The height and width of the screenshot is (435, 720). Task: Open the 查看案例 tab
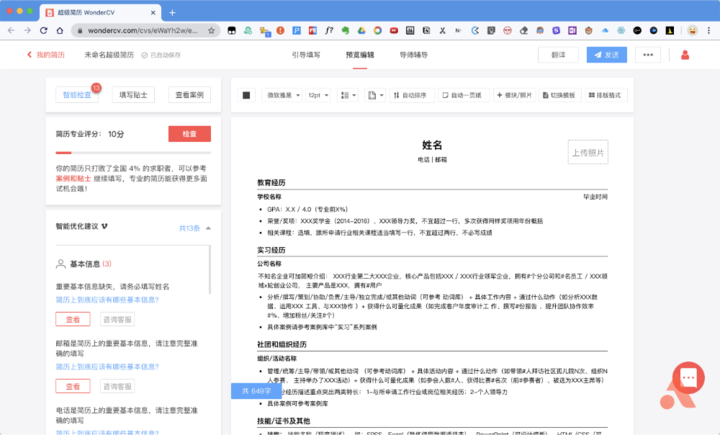[x=189, y=95]
